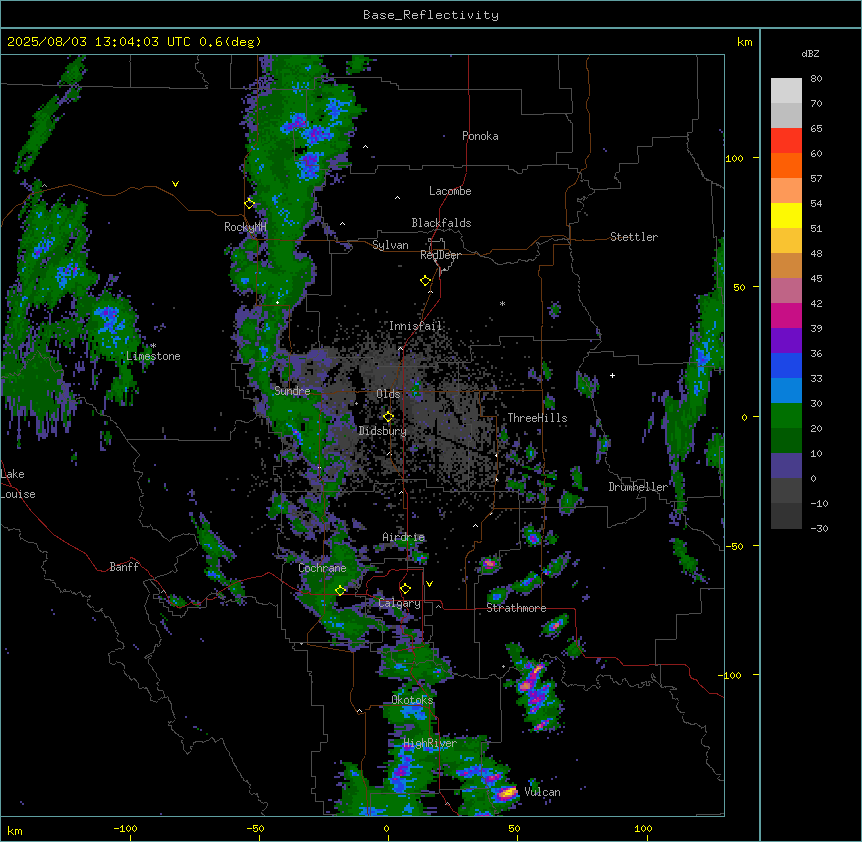The width and height of the screenshot is (862, 842).
Task: Click the asterisk marker east of Innisfail
Action: coord(502,303)
